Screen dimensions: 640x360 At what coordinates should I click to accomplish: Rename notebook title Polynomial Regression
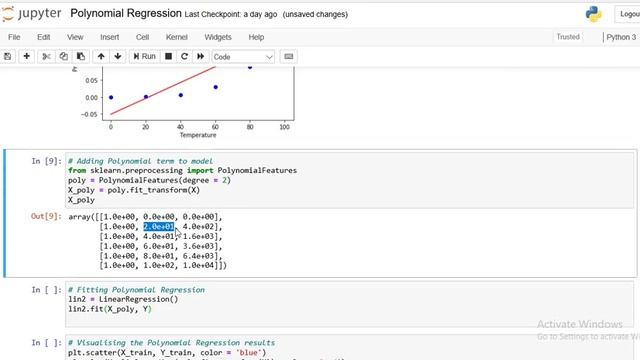[x=126, y=13]
